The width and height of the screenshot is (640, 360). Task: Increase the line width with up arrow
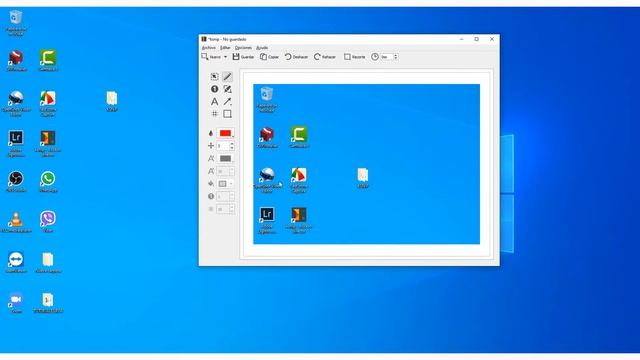click(x=232, y=144)
